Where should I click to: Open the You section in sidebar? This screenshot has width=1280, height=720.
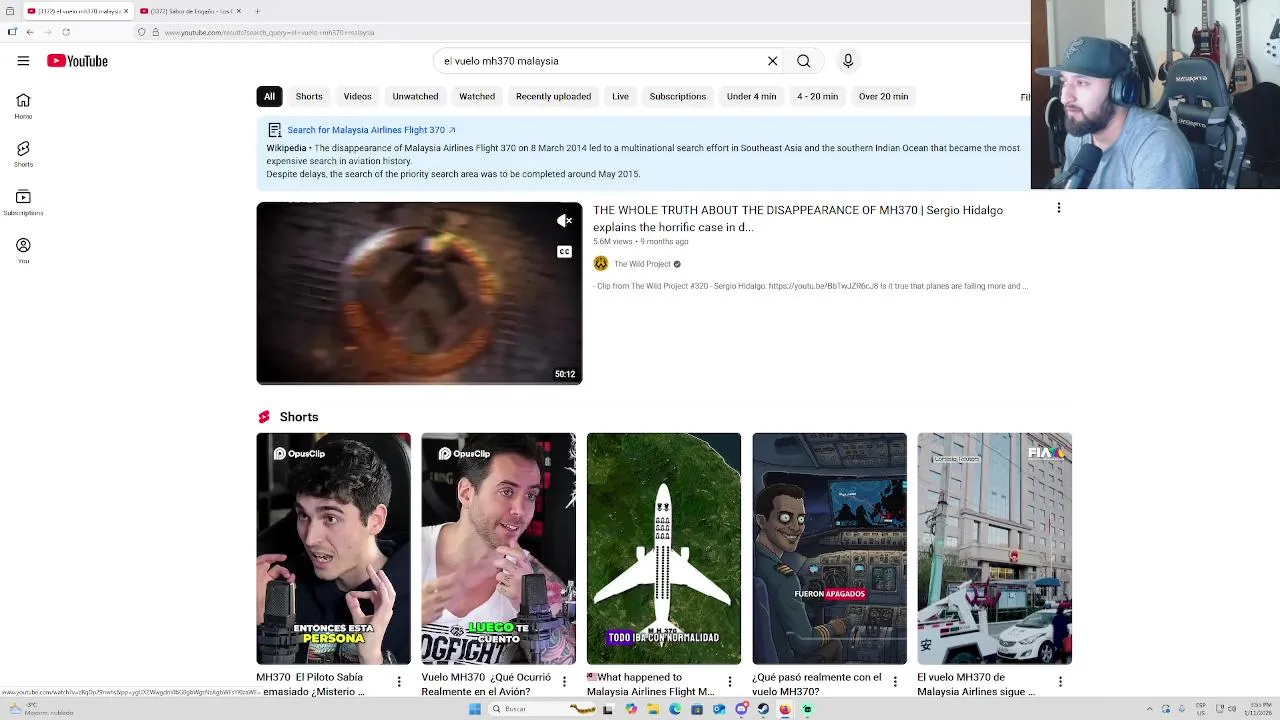[23, 251]
